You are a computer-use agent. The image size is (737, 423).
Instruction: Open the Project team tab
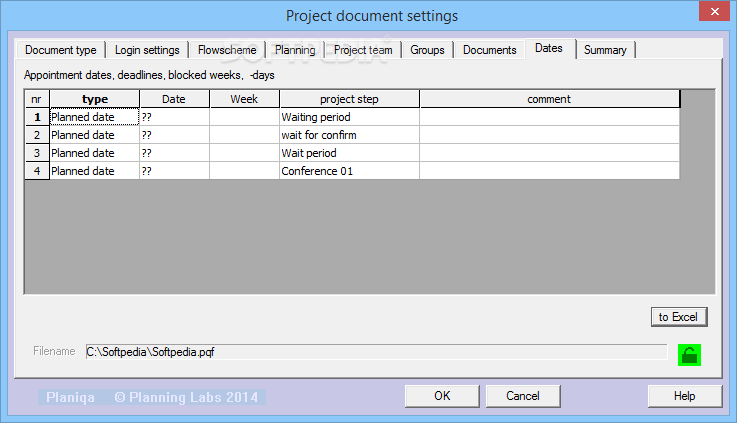363,50
